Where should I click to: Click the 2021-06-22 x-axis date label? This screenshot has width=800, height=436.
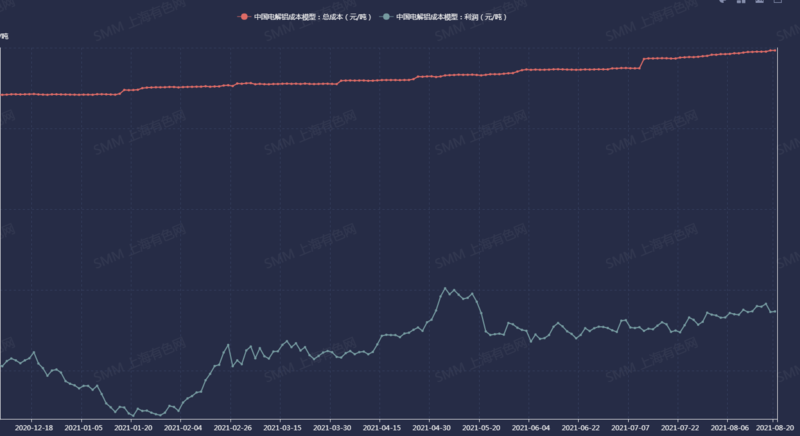[581, 428]
